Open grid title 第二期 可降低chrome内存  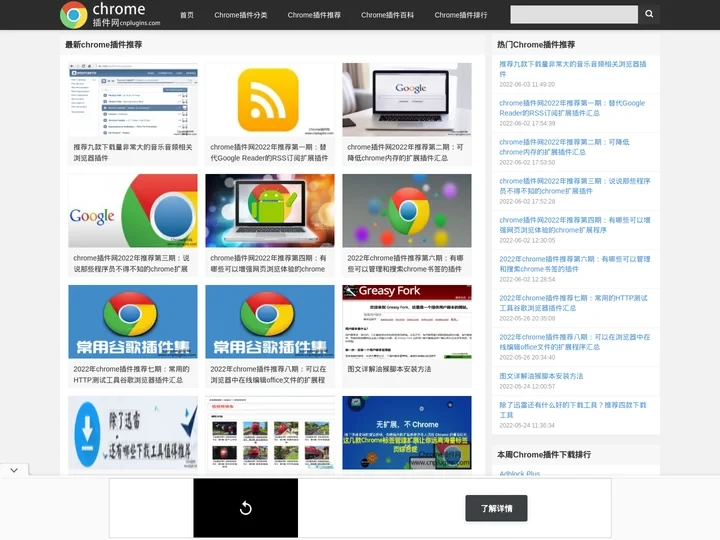pyautogui.click(x=405, y=152)
